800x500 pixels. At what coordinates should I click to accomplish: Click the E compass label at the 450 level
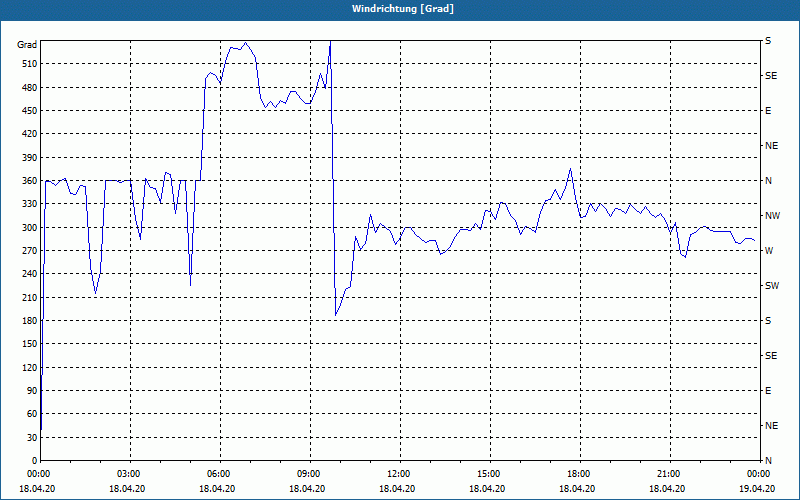click(768, 111)
